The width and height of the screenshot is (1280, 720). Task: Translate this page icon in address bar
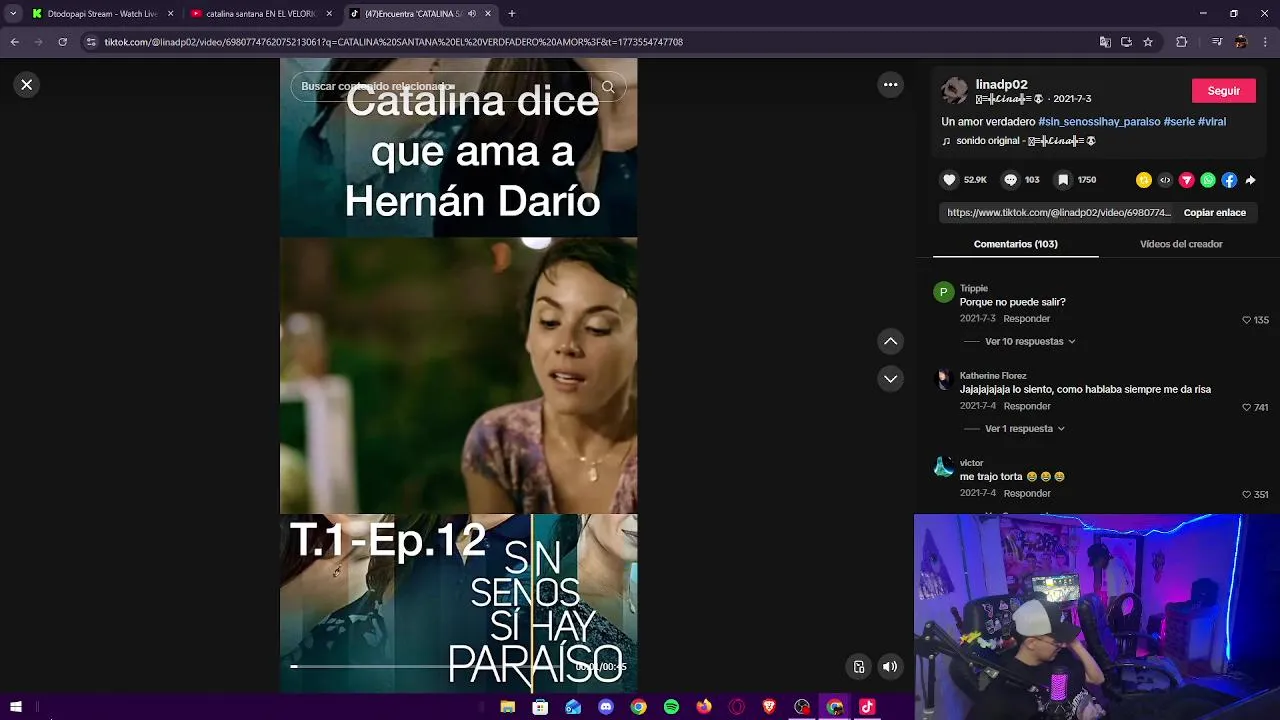(1105, 42)
